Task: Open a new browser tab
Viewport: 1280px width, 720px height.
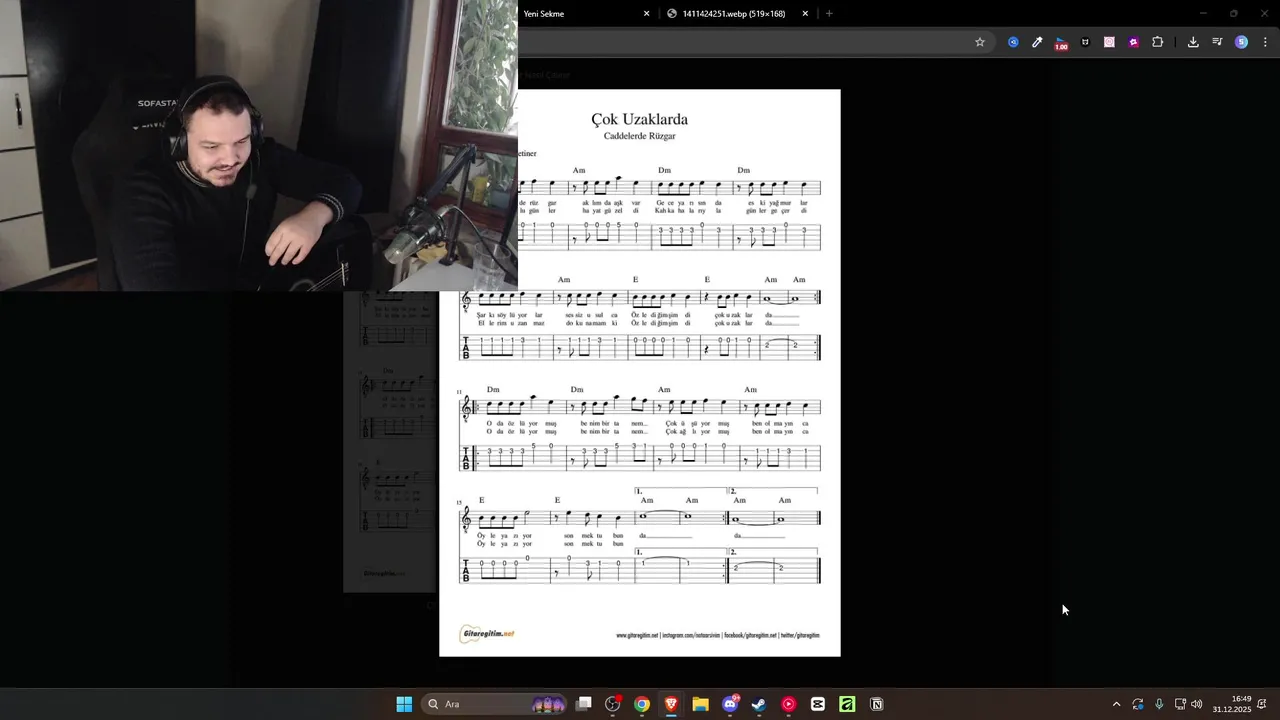Action: [829, 14]
